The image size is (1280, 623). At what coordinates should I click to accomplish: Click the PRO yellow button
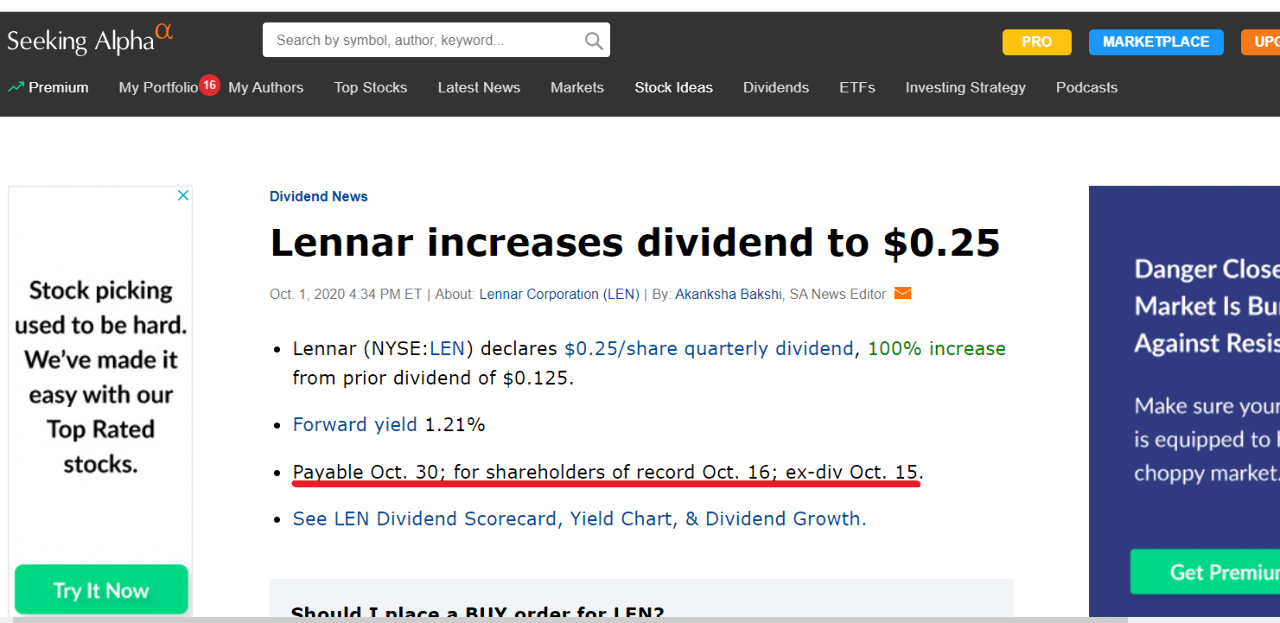[1036, 42]
